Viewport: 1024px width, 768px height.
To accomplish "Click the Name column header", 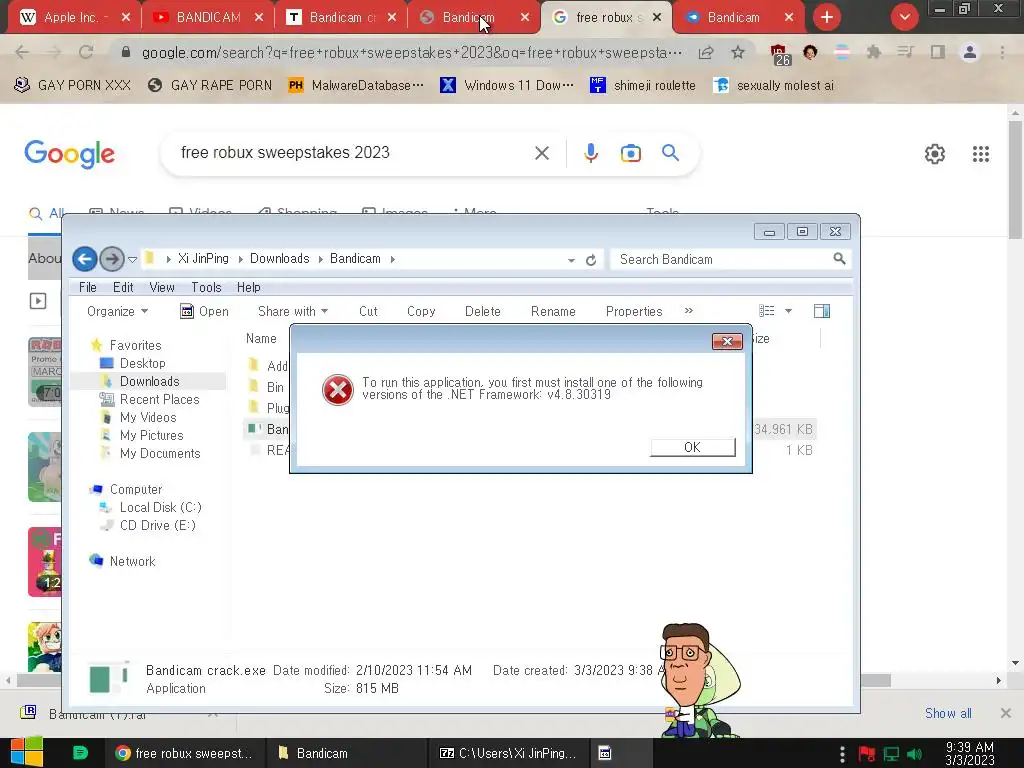I will point(261,338).
